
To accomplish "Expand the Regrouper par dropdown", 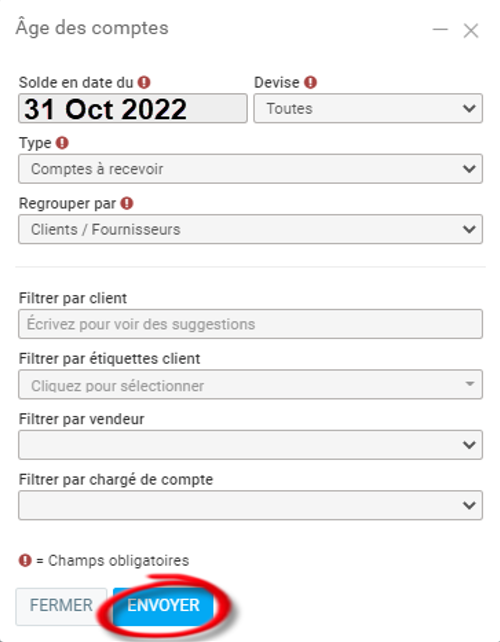I will (251, 229).
